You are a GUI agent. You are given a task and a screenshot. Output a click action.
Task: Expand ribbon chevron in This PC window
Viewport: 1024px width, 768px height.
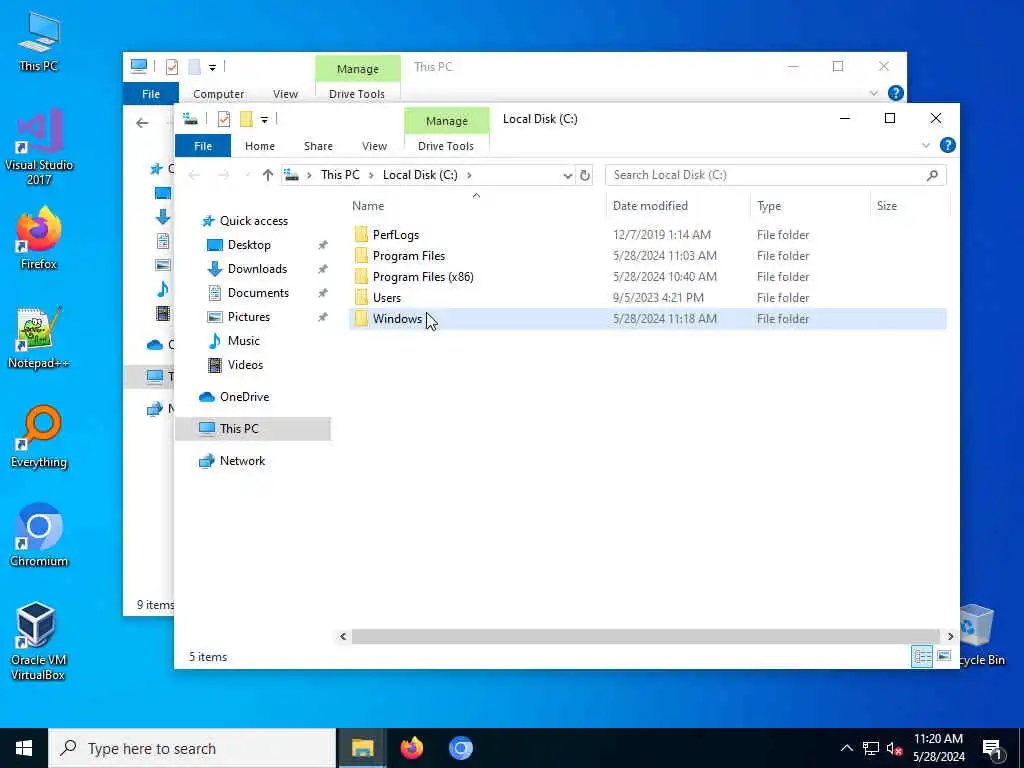pyautogui.click(x=874, y=93)
